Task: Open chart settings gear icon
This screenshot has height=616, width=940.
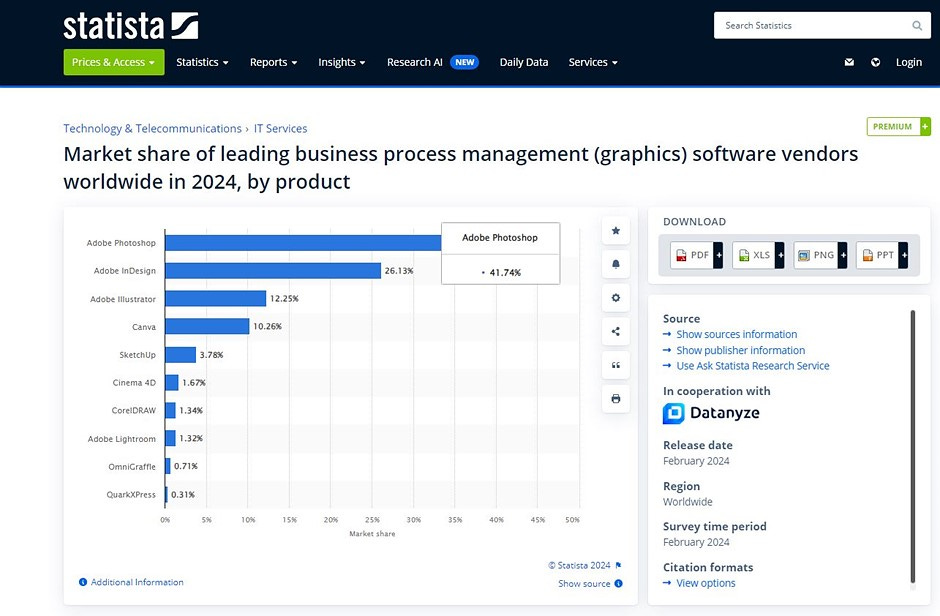Action: tap(616, 298)
